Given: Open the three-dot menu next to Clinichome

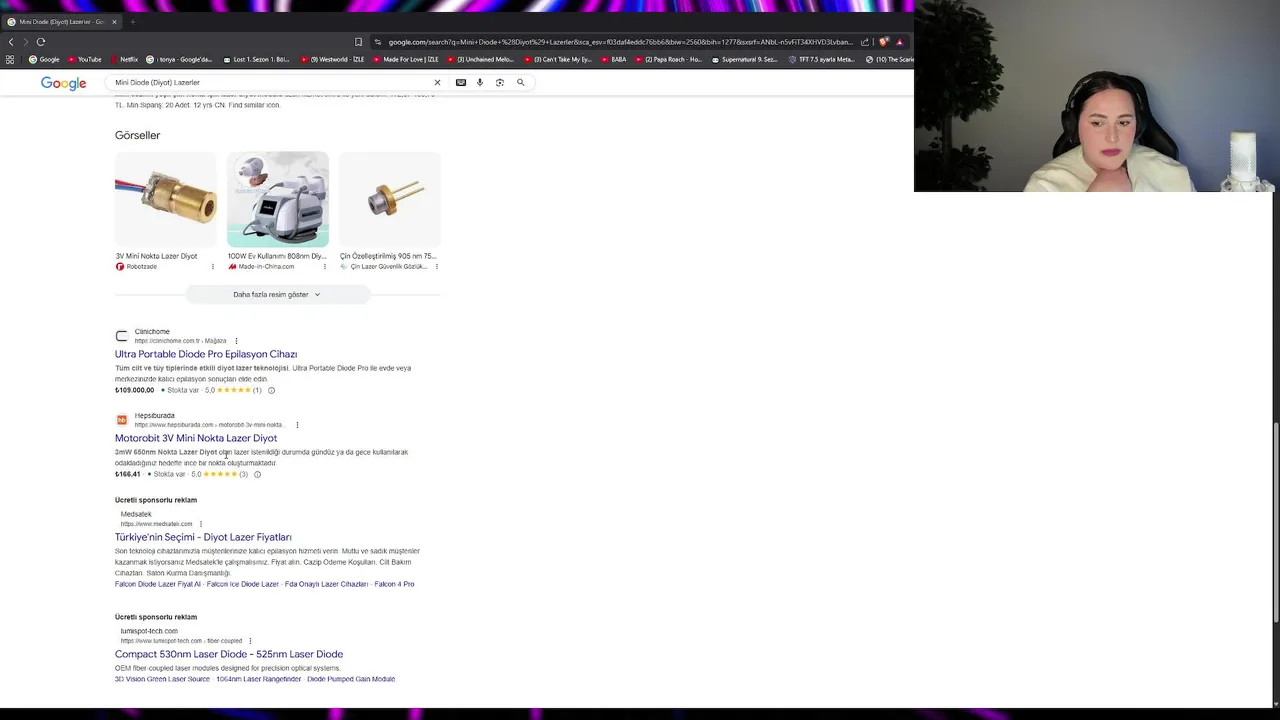Looking at the screenshot, I should [x=236, y=341].
